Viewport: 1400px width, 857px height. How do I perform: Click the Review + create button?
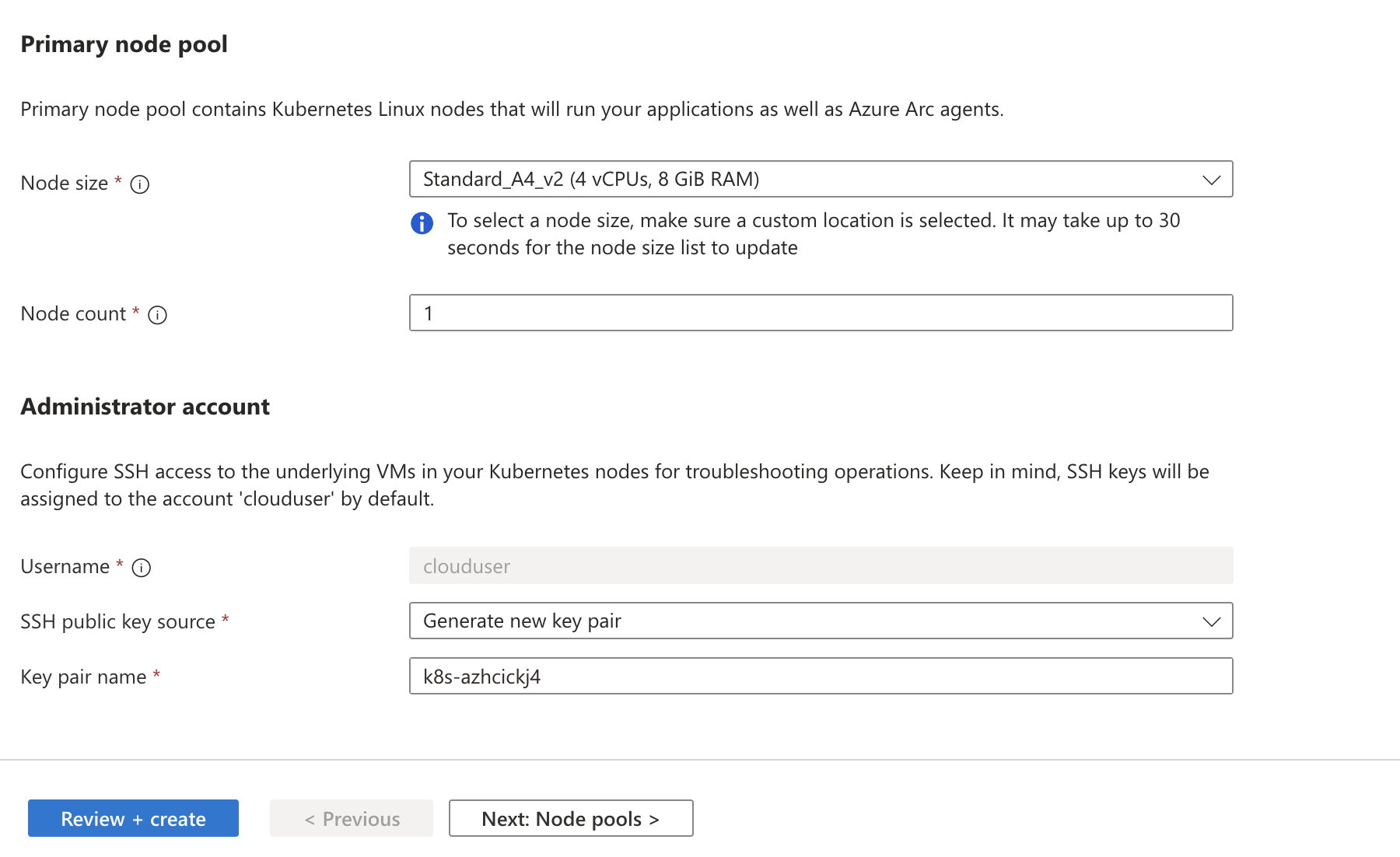(133, 818)
